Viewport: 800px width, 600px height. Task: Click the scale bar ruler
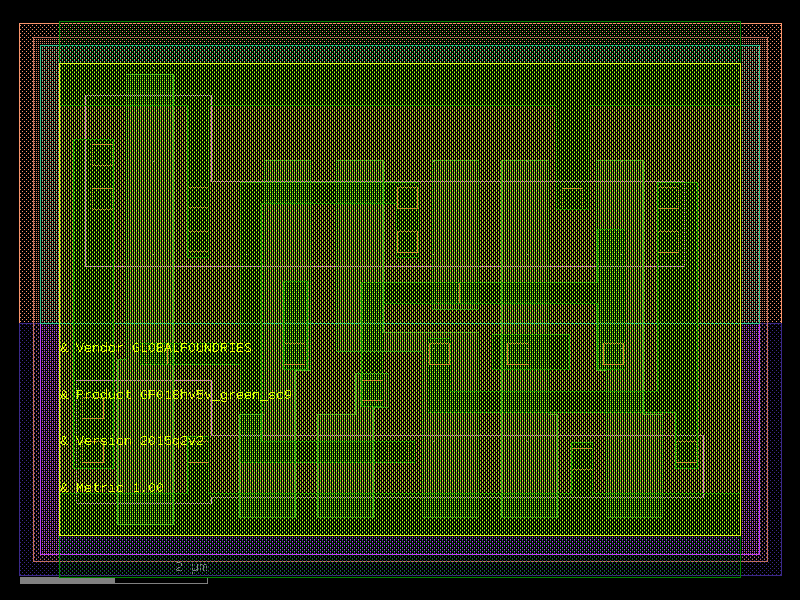tap(114, 581)
